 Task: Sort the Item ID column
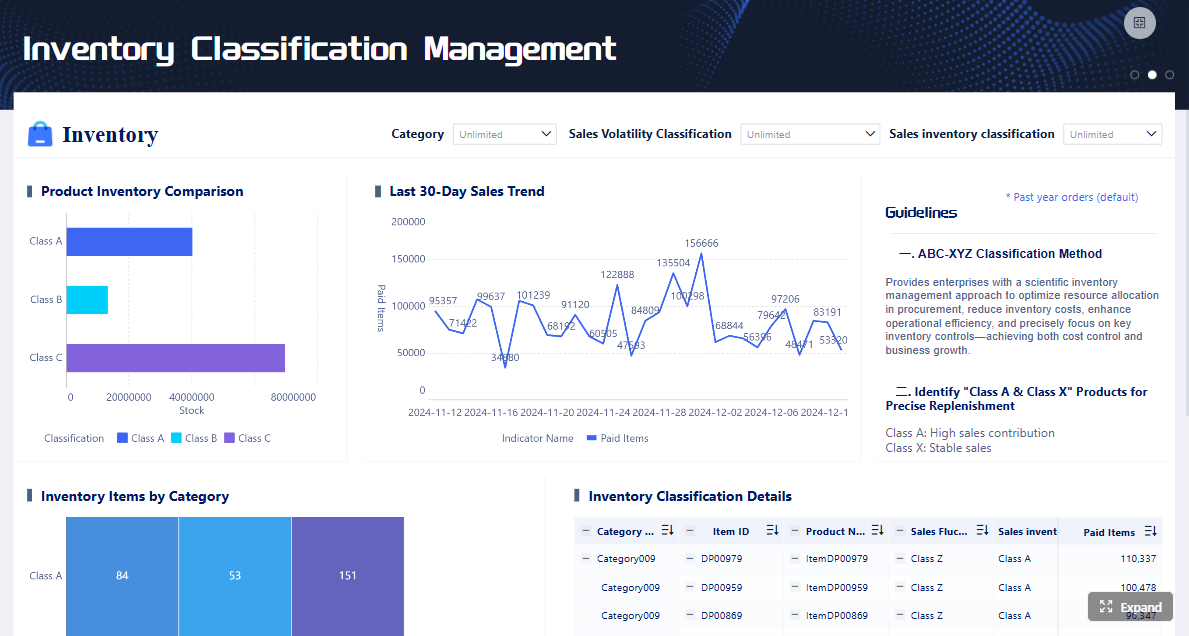772,531
